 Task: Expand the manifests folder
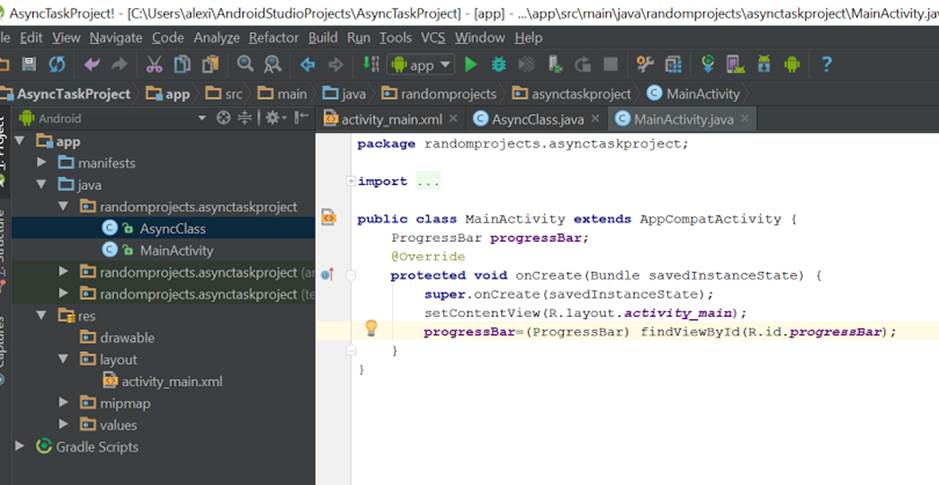pyautogui.click(x=41, y=162)
